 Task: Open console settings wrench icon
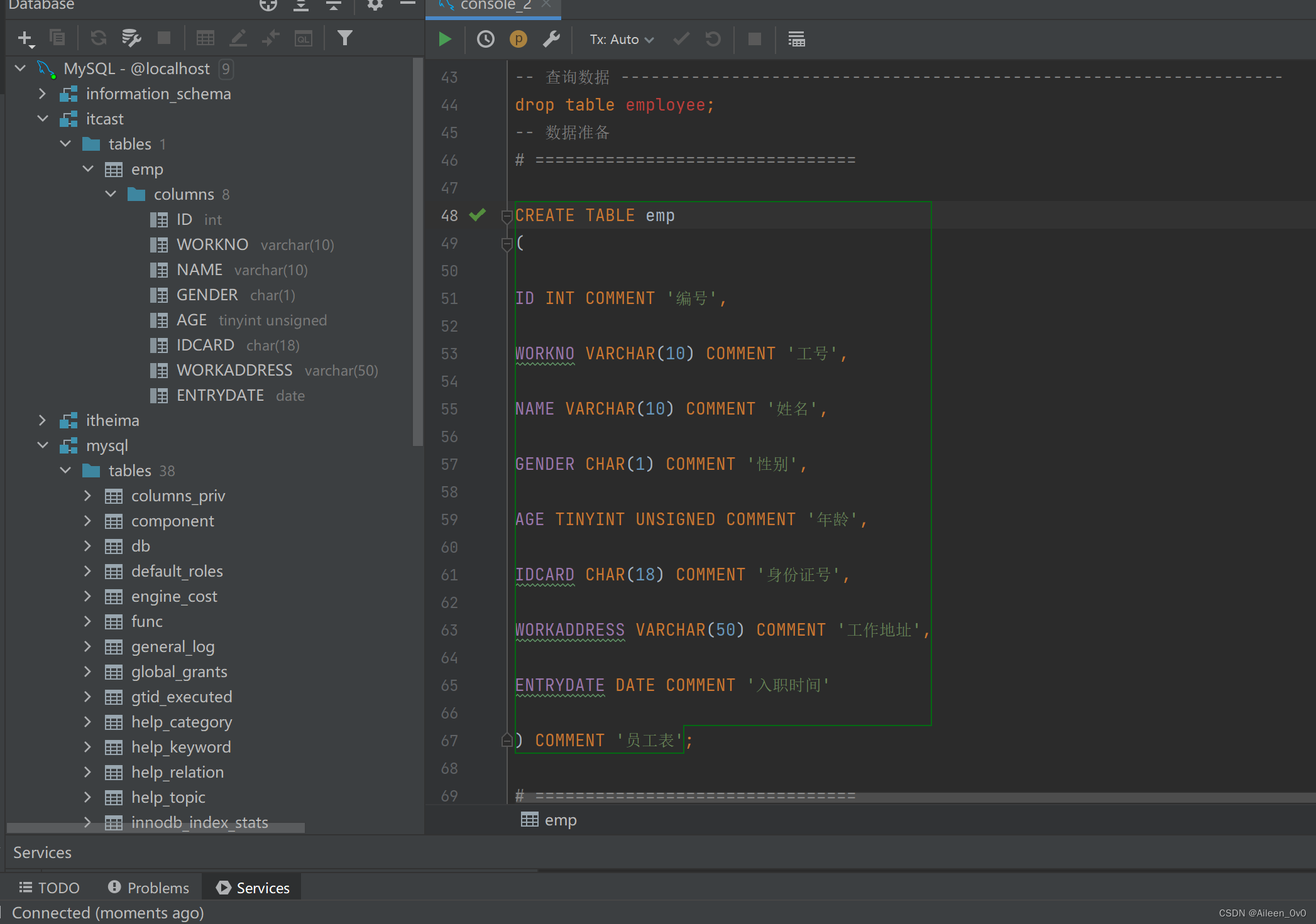pos(551,40)
